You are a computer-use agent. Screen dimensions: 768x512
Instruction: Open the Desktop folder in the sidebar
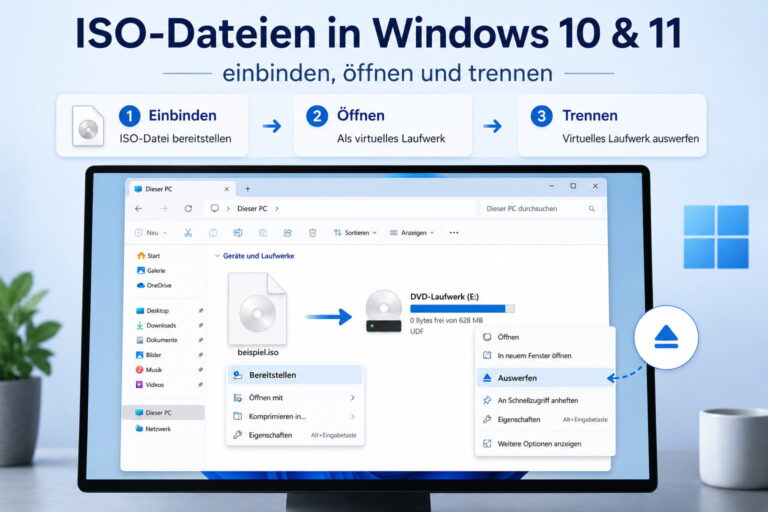152,311
